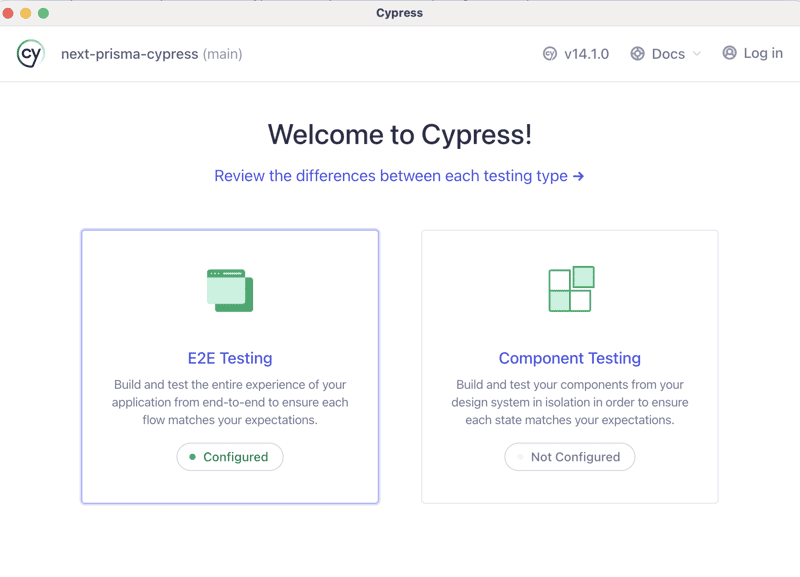Click the E2E Testing browser window icon
Screen dimensions: 800x577
point(230,290)
